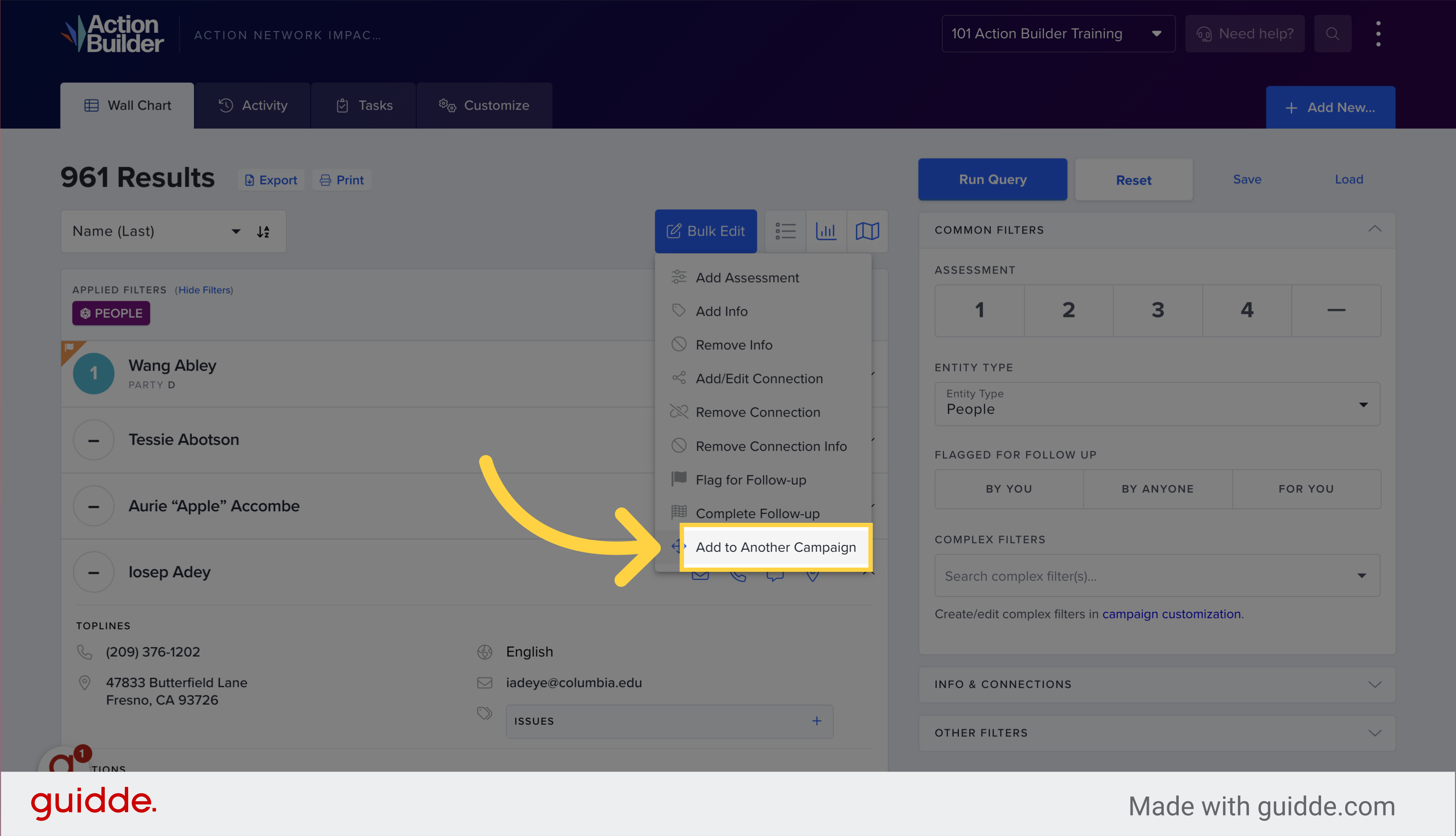Click the Run Query button
Viewport: 1456px width, 836px height.
tap(993, 179)
